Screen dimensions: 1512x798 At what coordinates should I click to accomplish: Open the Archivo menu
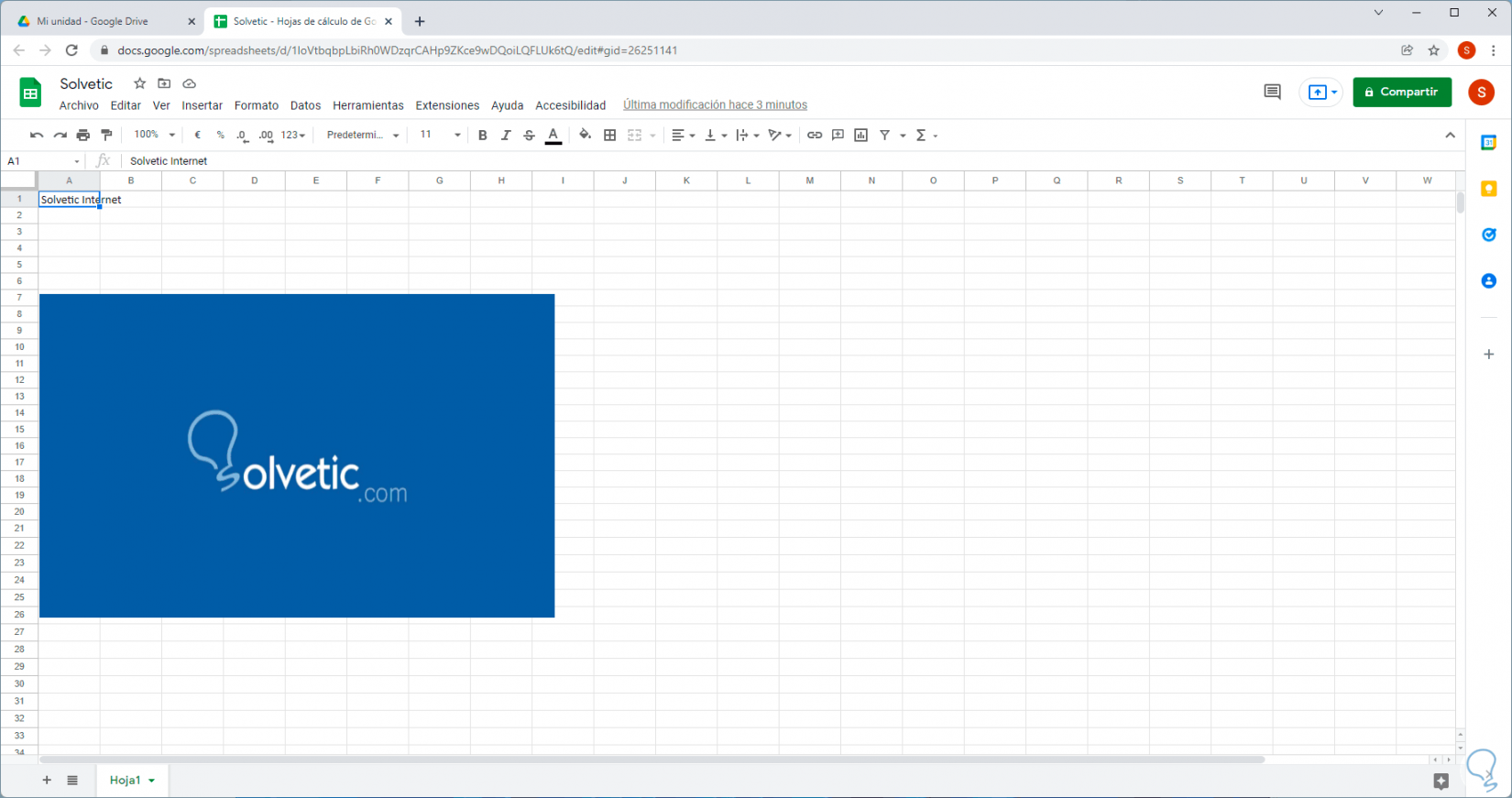click(79, 105)
